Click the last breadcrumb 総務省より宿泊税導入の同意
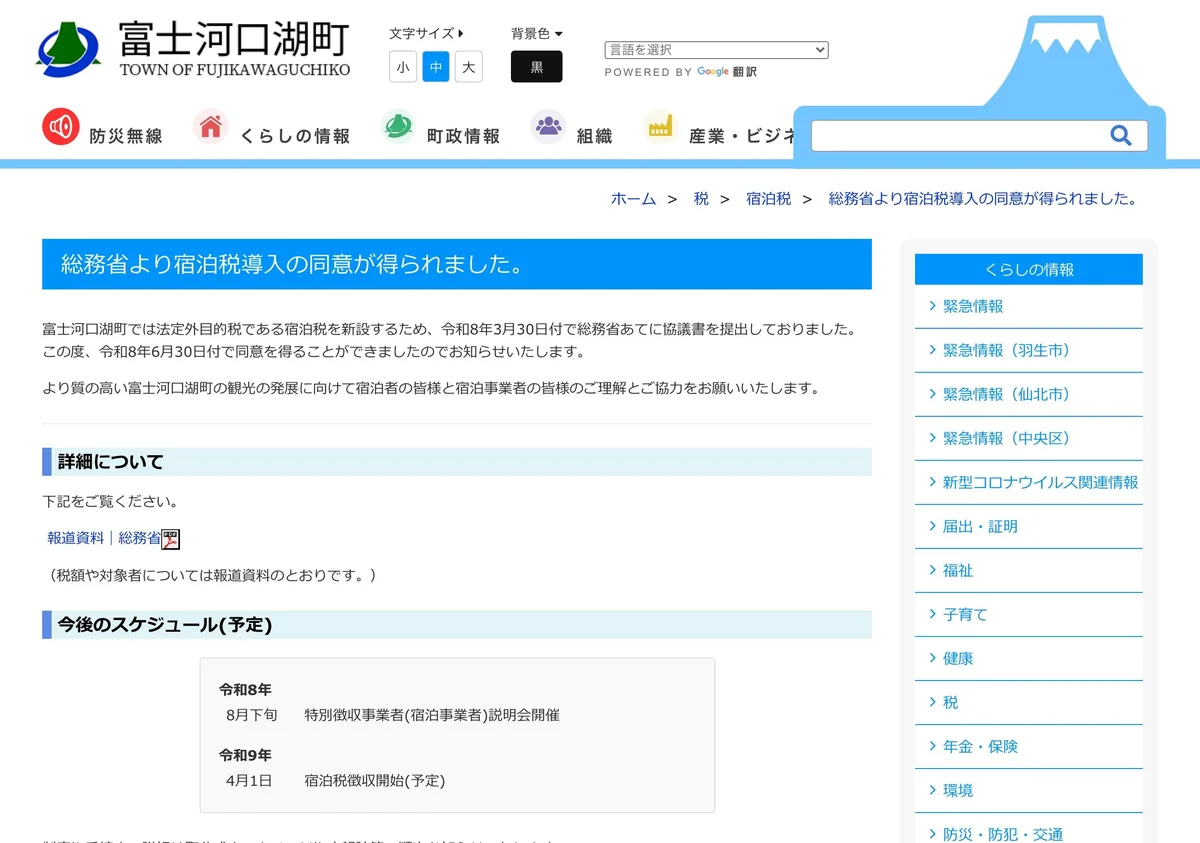Screen dimensions: 1200x843 coord(983,199)
